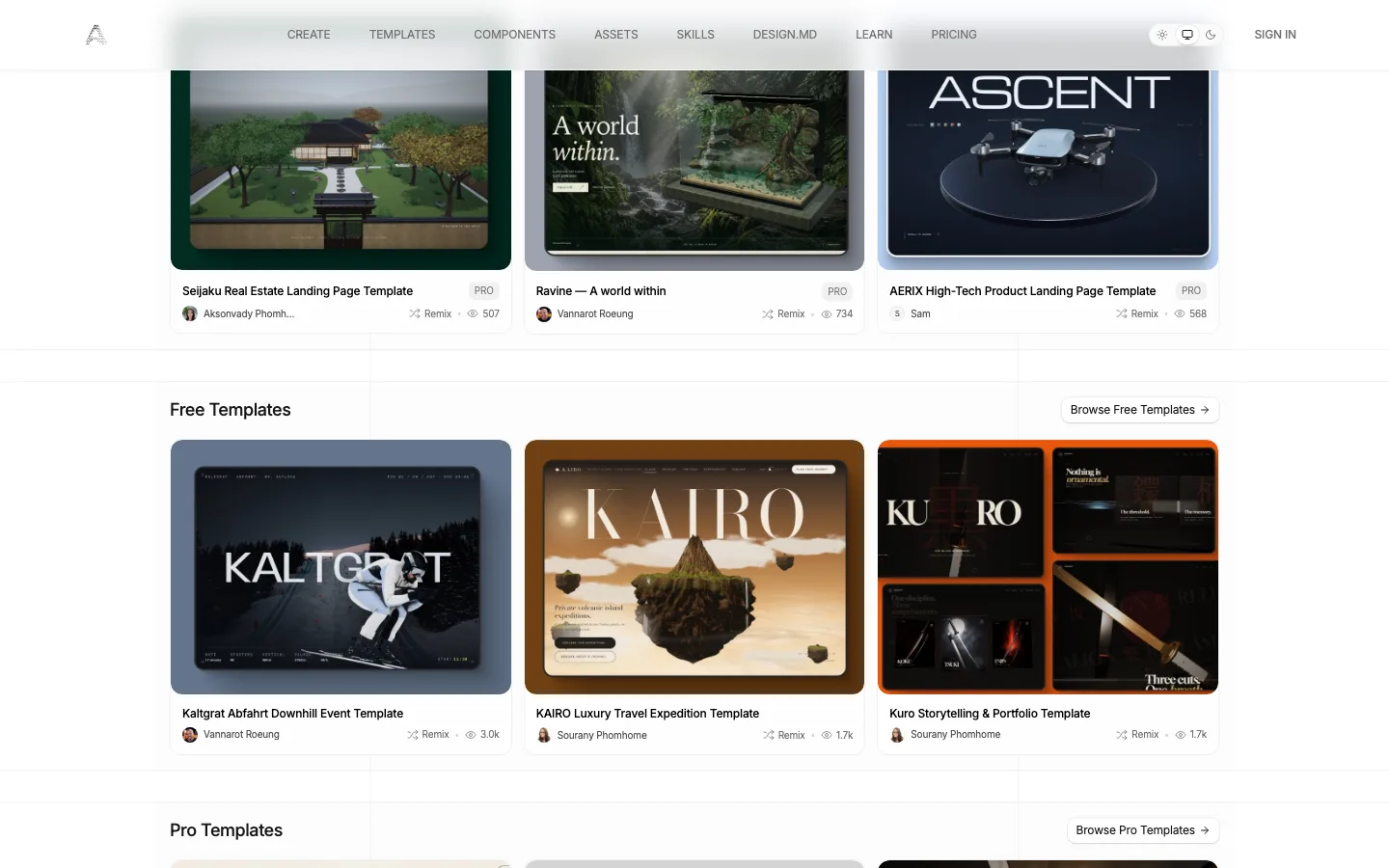This screenshot has width=1389, height=868.
Task: Click Remix icon on Ravine template
Action: point(768,314)
